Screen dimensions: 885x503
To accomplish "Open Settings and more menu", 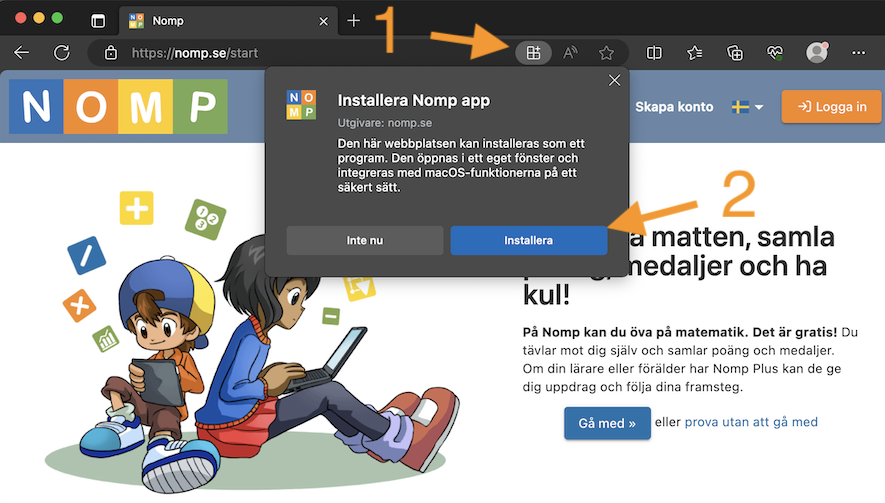I will tap(858, 53).
